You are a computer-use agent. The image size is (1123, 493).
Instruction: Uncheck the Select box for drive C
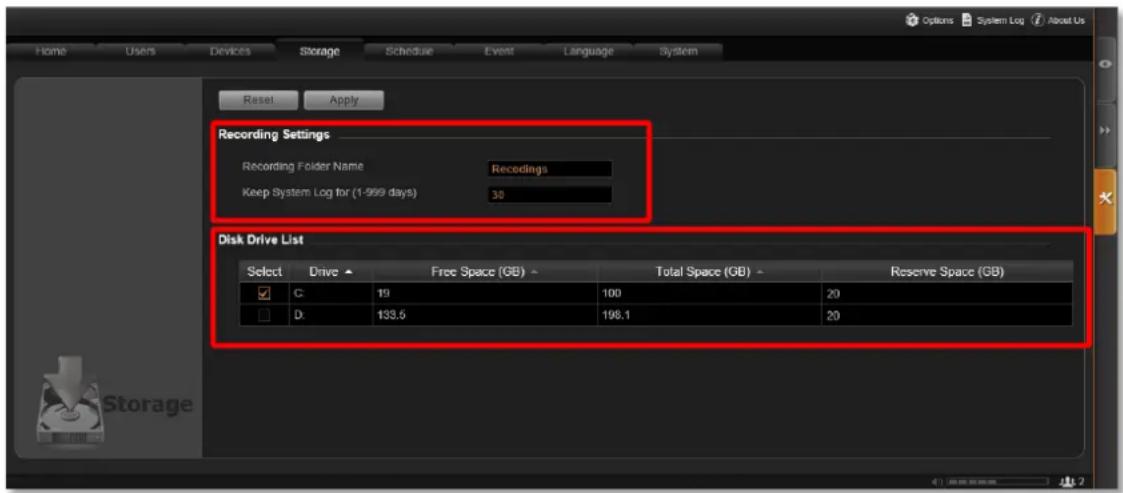[x=264, y=293]
